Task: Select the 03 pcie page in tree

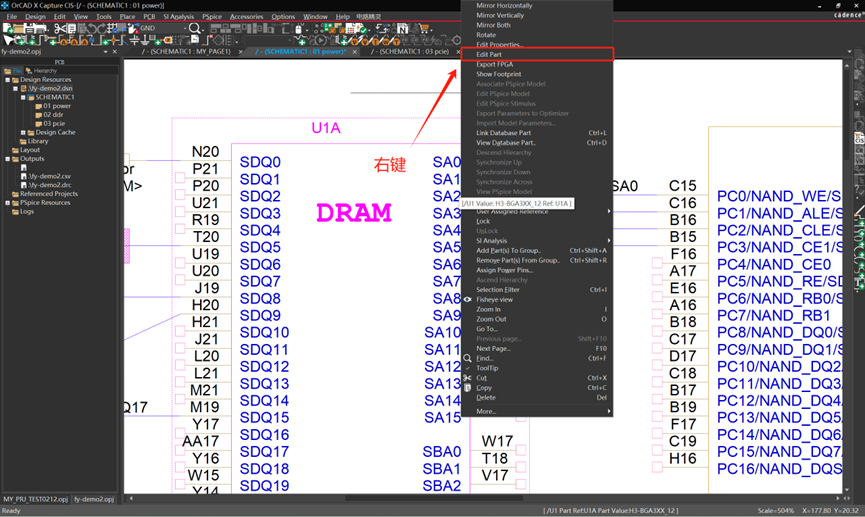Action: coord(54,124)
